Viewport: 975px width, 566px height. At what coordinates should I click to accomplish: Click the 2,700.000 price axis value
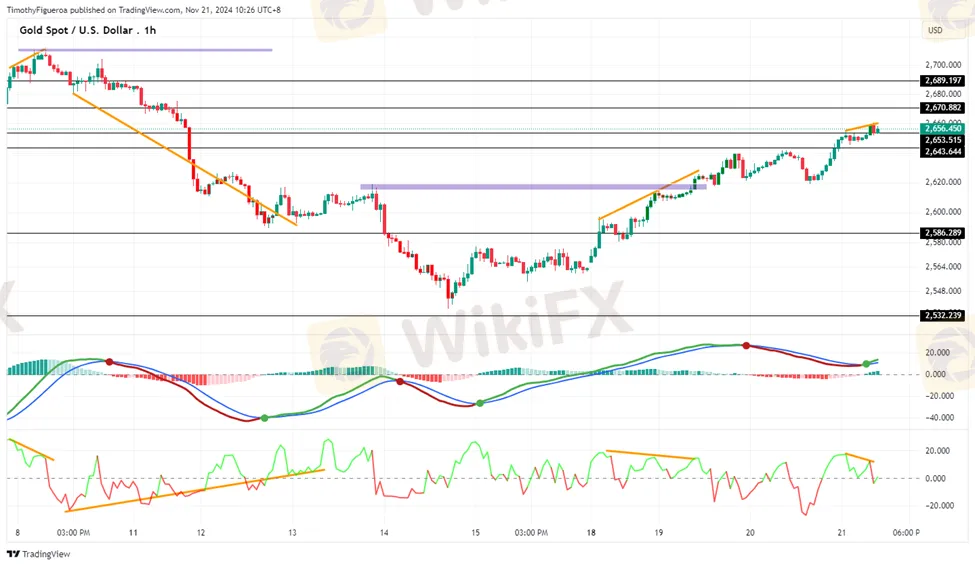[943, 65]
